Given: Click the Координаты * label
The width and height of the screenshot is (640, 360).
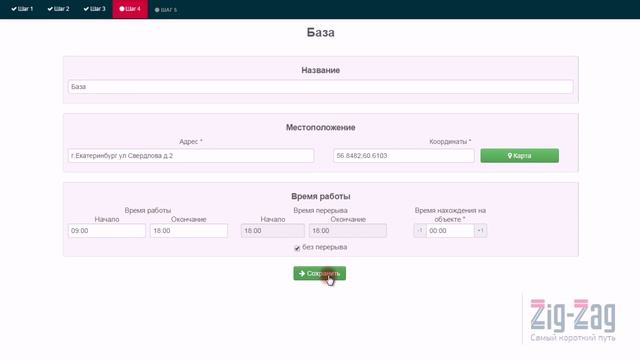Looking at the screenshot, I should coord(450,141).
